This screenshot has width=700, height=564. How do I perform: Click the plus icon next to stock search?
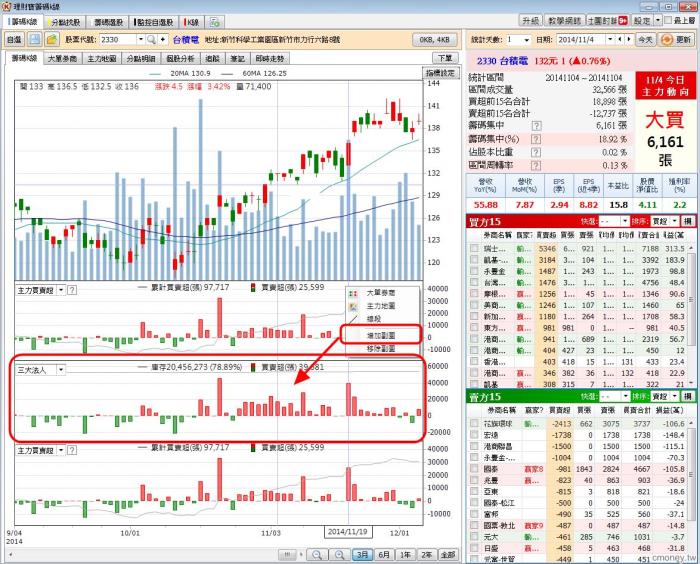(x=163, y=40)
